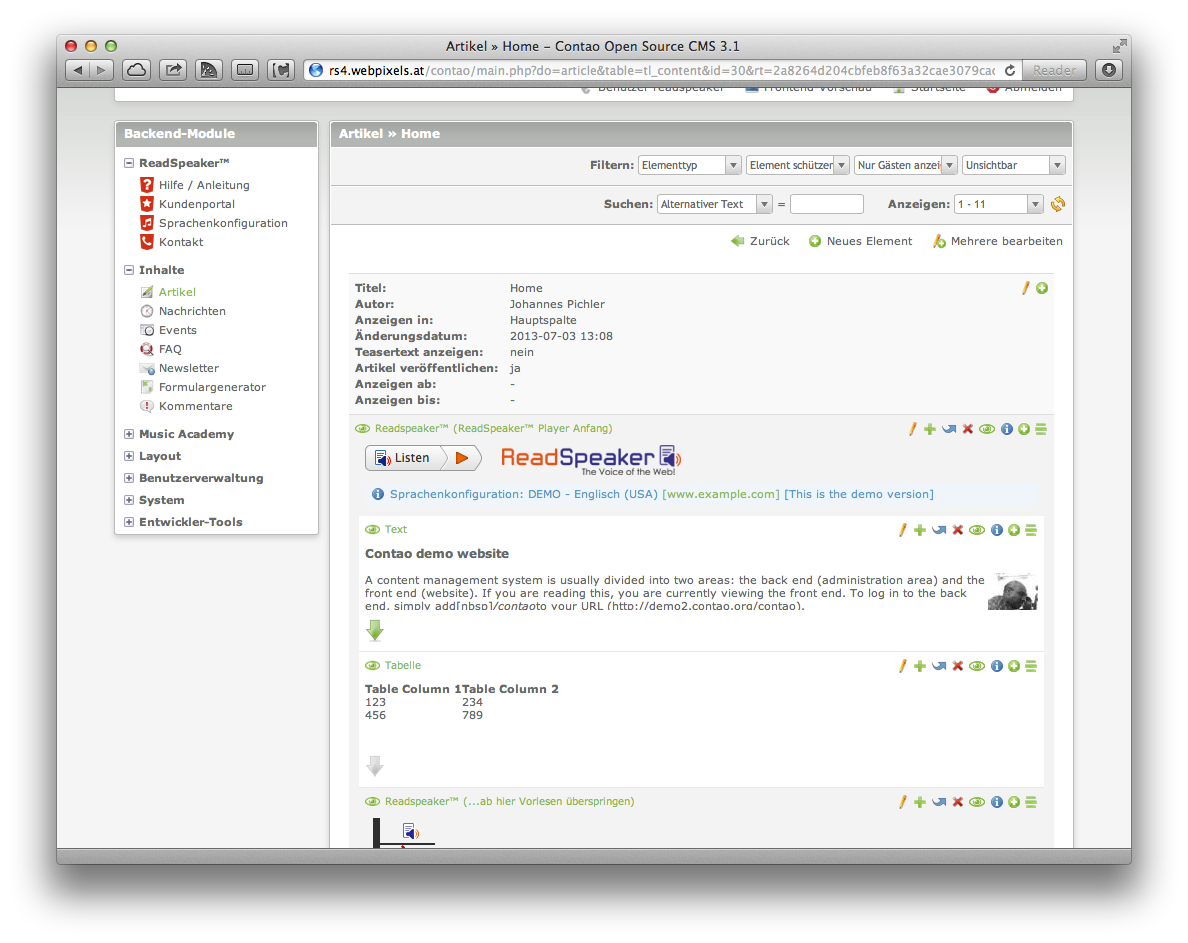Toggle visibility of Readspeaker Player Anfang element
Screen dimensions: 1188x943
[x=986, y=429]
